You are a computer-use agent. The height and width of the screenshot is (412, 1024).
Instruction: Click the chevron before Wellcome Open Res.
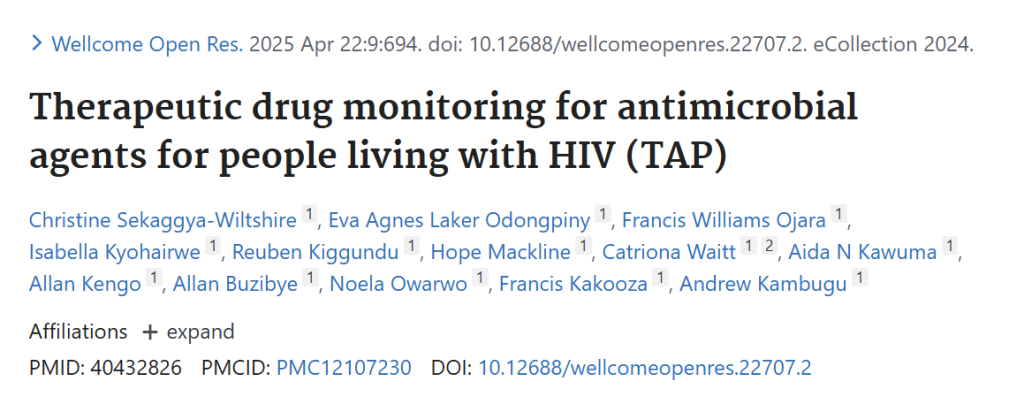point(37,44)
